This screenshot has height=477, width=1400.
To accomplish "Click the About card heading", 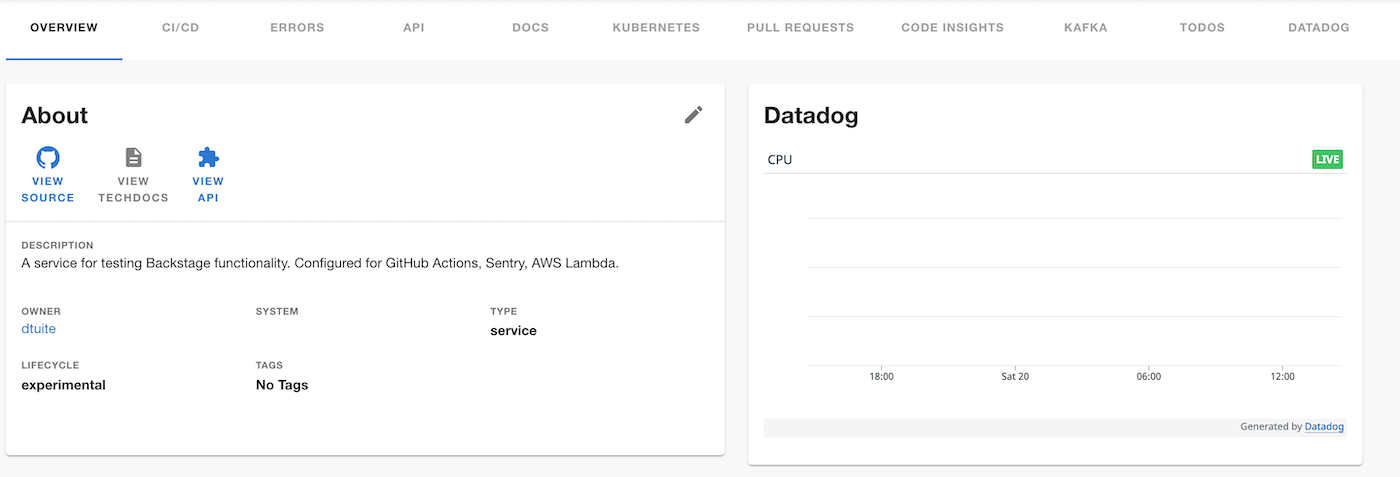I will (x=55, y=116).
